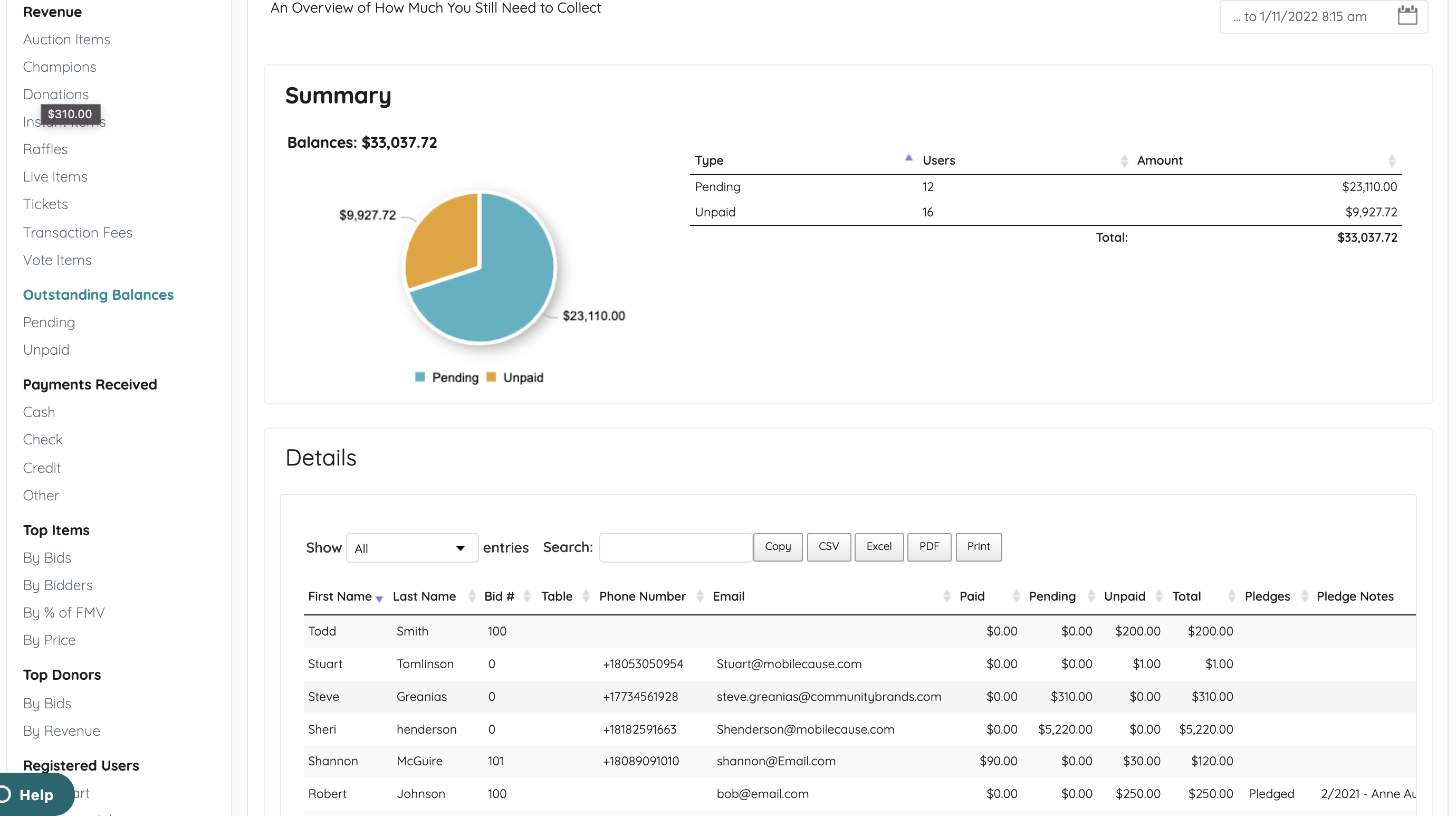This screenshot has width=1456, height=816.
Task: Sort details by Pledges column arrows
Action: click(1304, 596)
